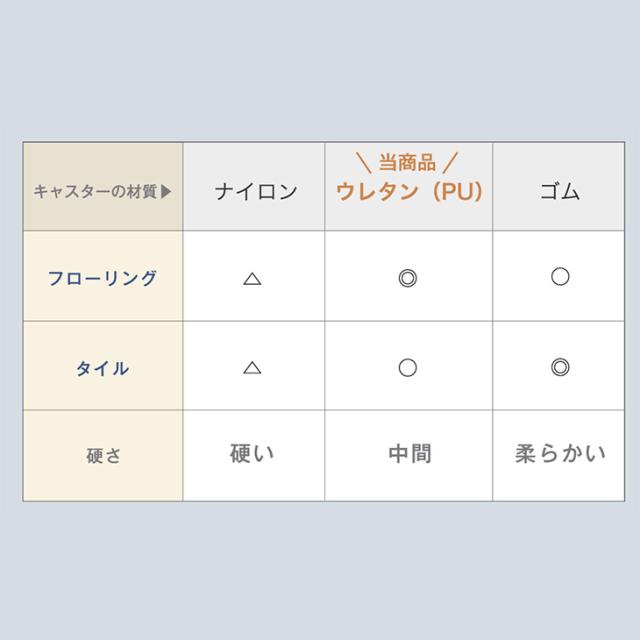
Task: Select the ウレタン（PU） column header
Action: (x=409, y=191)
